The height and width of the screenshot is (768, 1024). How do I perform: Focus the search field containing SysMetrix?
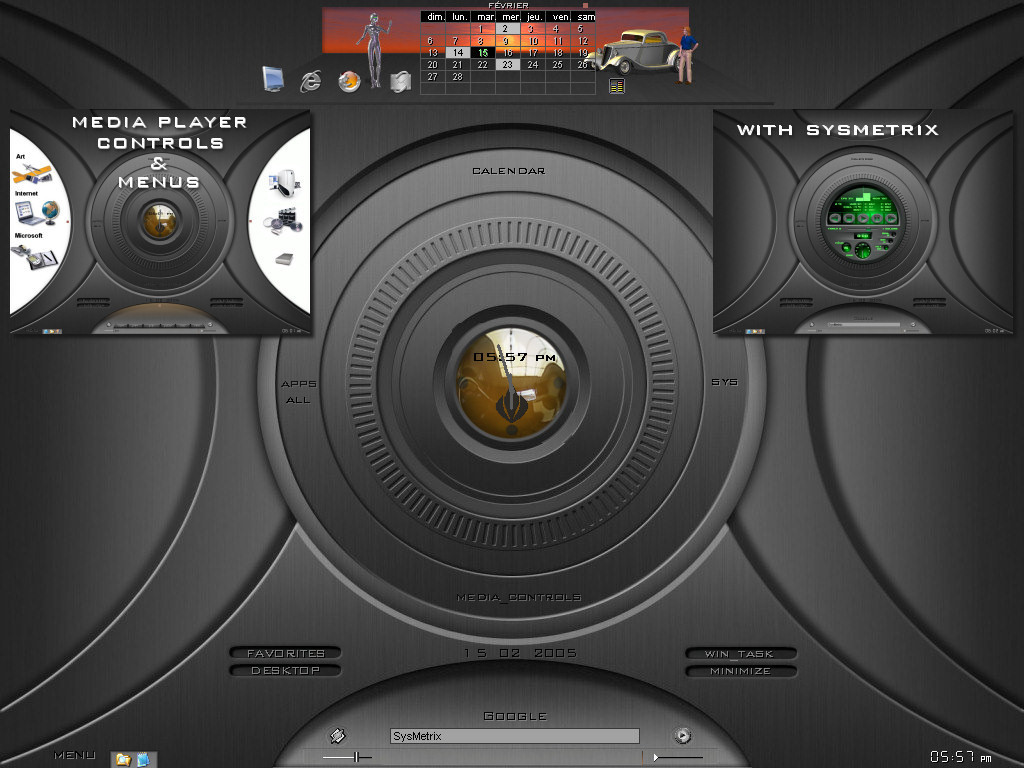click(515, 736)
